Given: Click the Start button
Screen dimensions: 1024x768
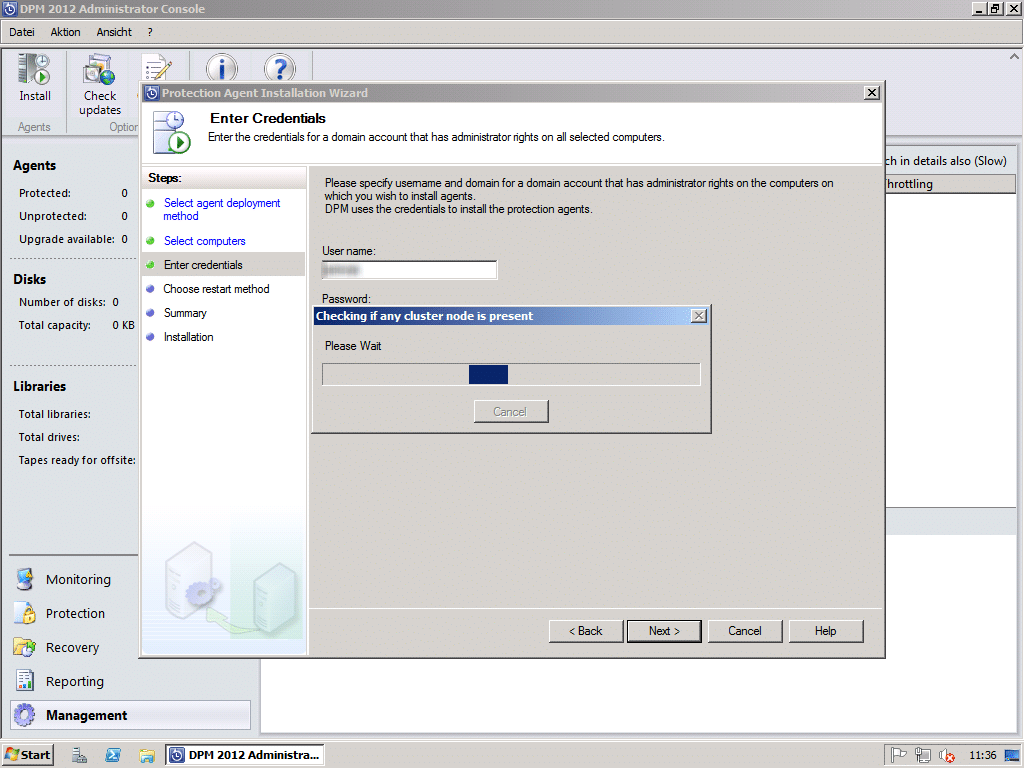Looking at the screenshot, I should (x=27, y=755).
